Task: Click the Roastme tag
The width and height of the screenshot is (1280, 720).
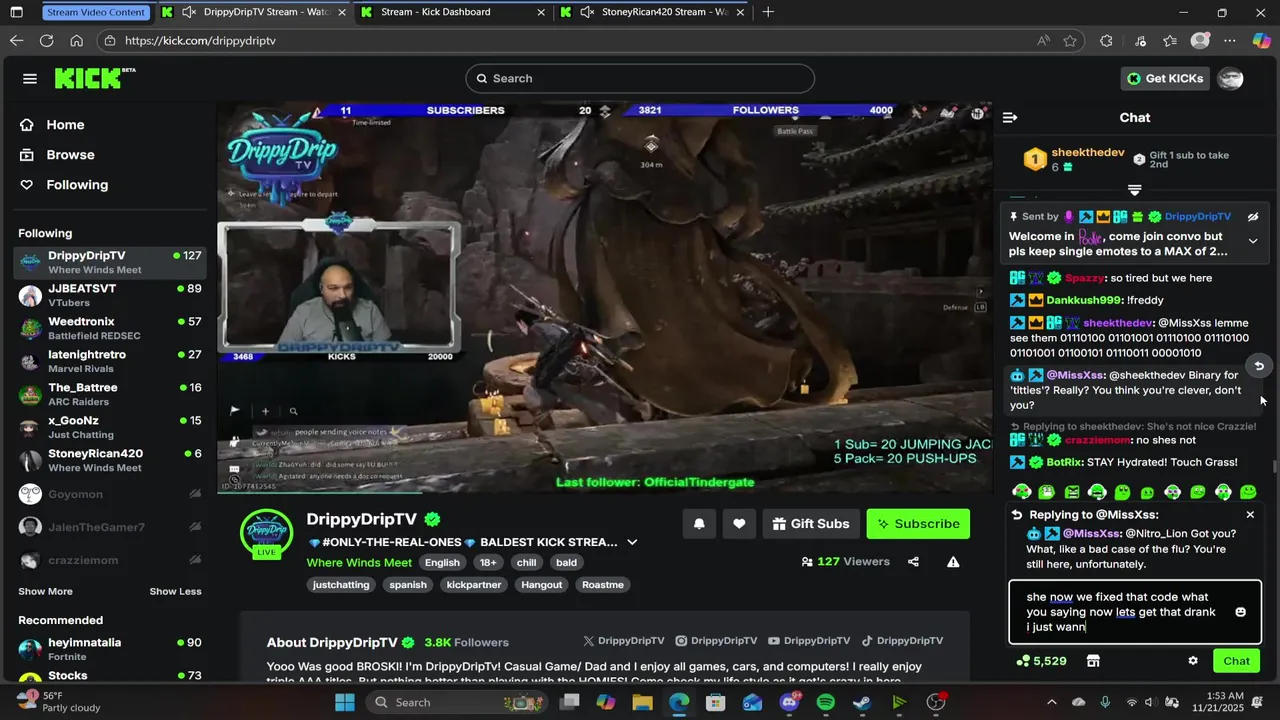Action: click(603, 585)
